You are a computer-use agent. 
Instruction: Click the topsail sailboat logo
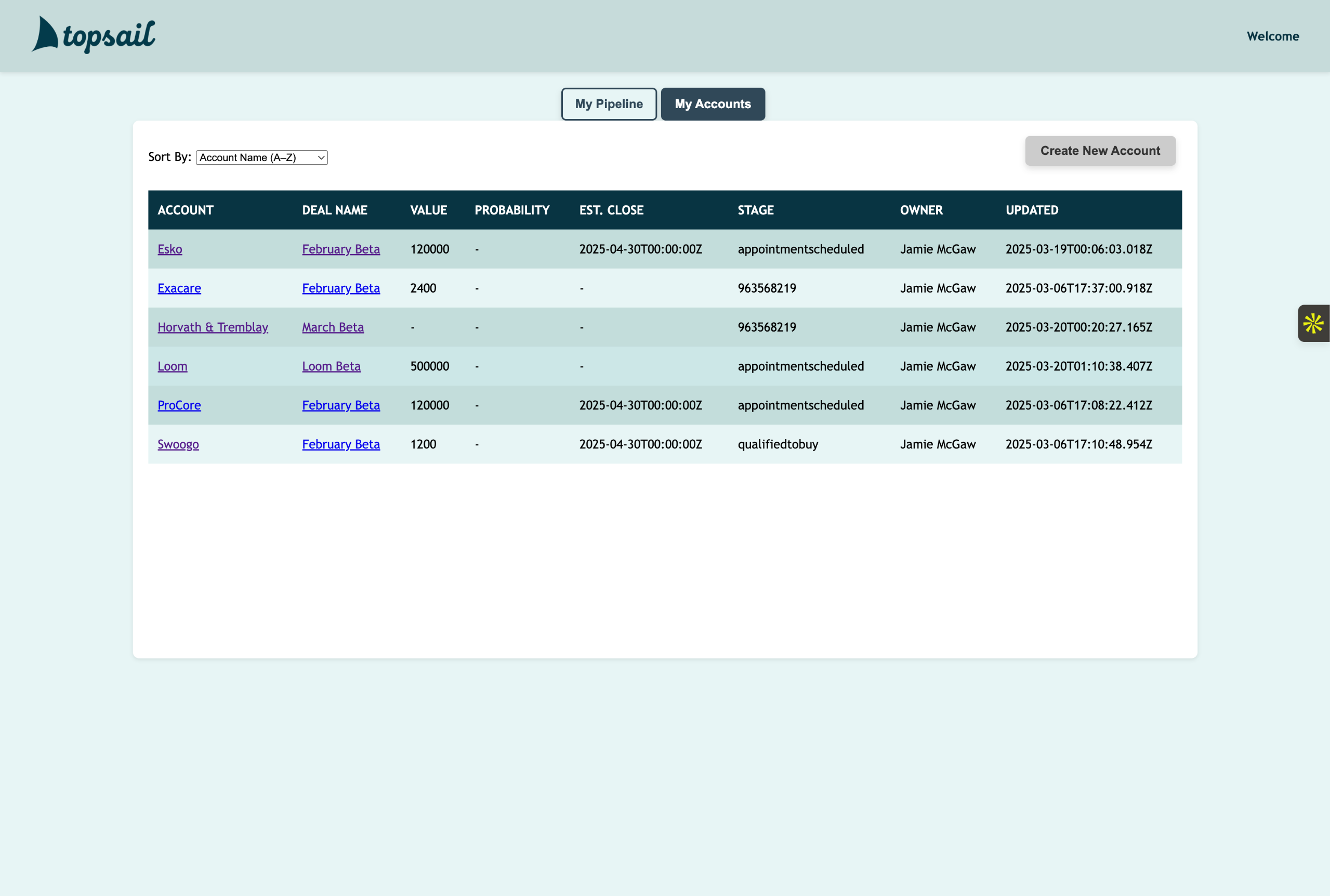click(93, 35)
